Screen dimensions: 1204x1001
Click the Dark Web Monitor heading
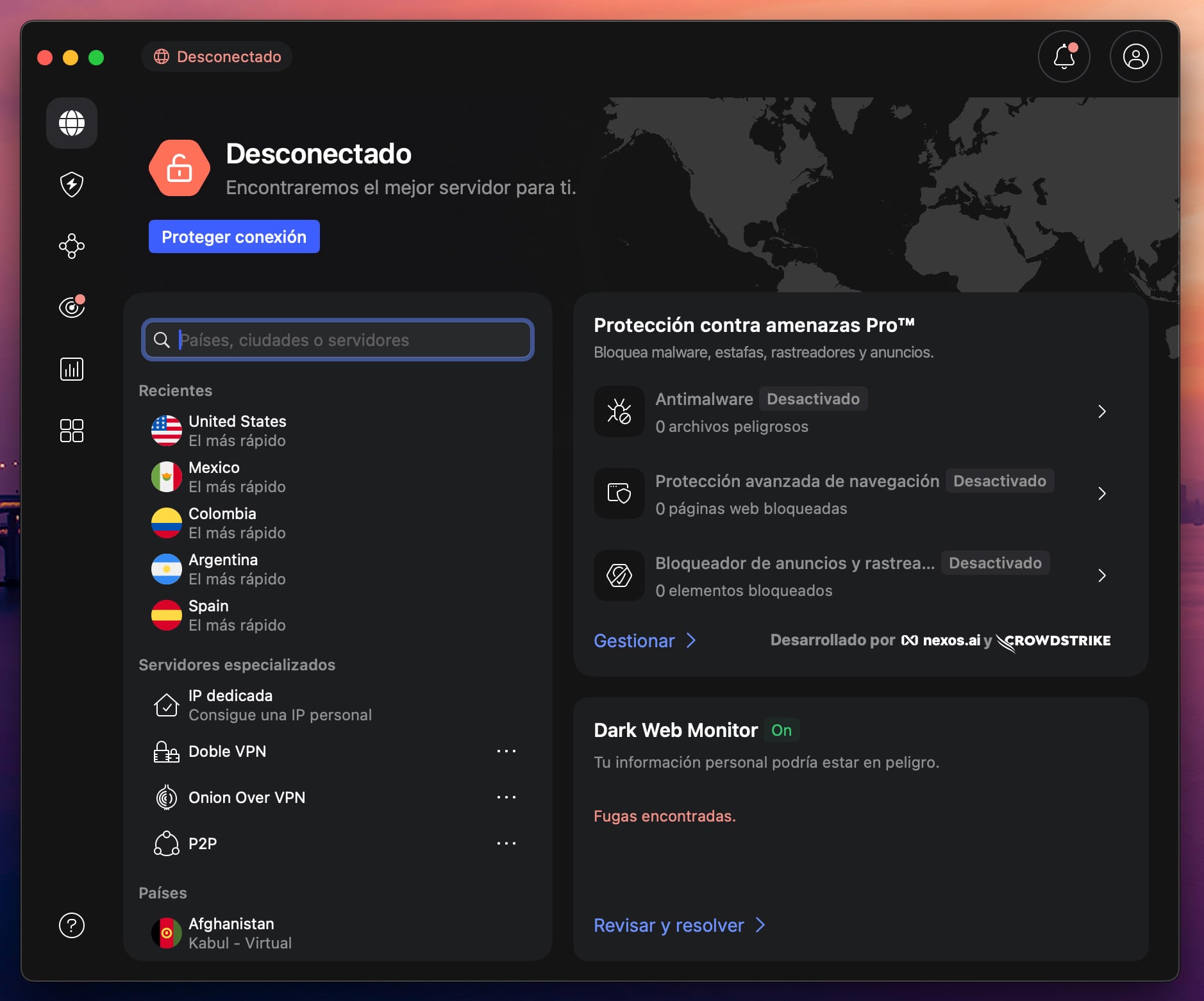point(676,730)
